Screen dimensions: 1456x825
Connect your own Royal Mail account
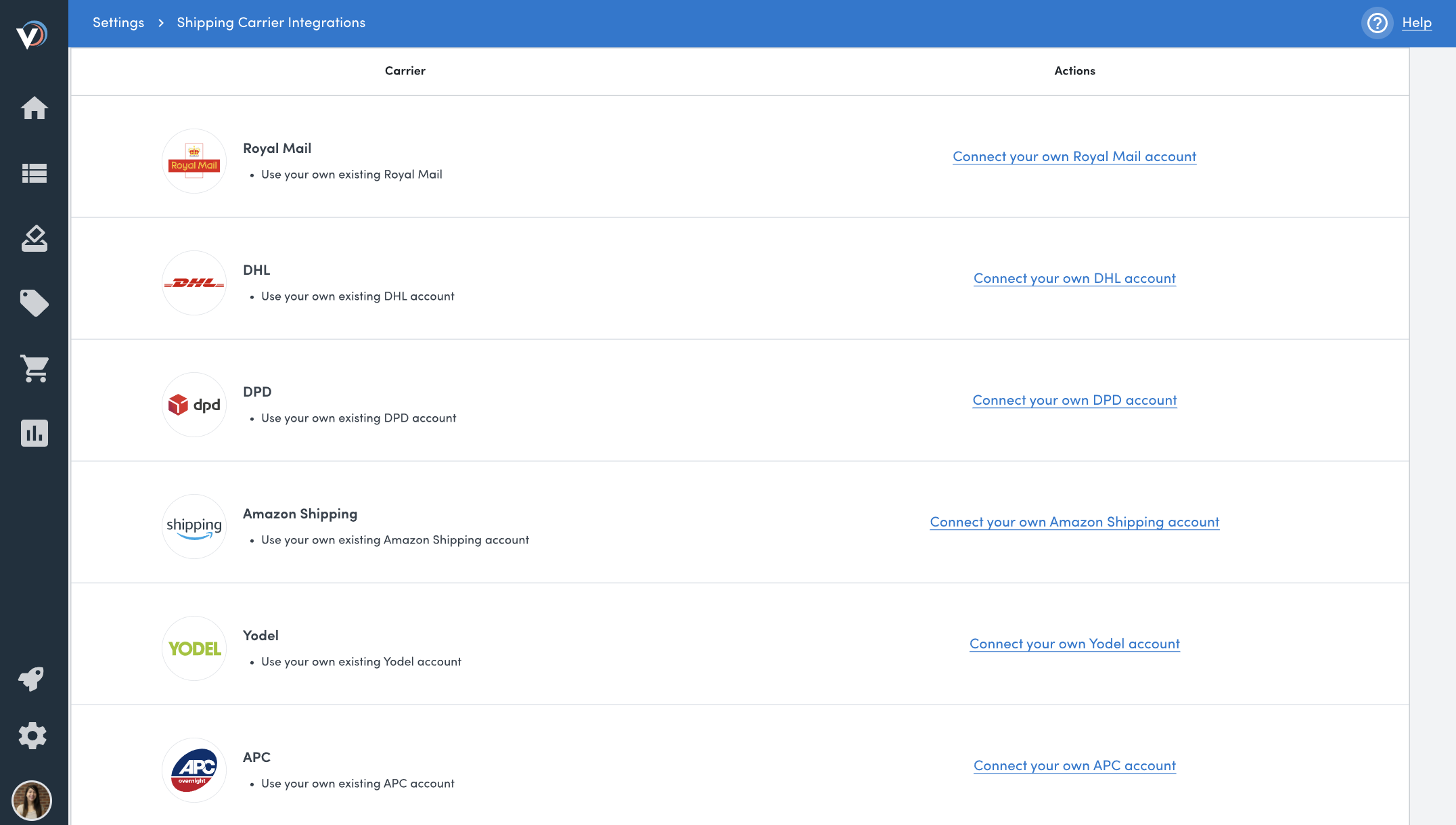[x=1074, y=156]
